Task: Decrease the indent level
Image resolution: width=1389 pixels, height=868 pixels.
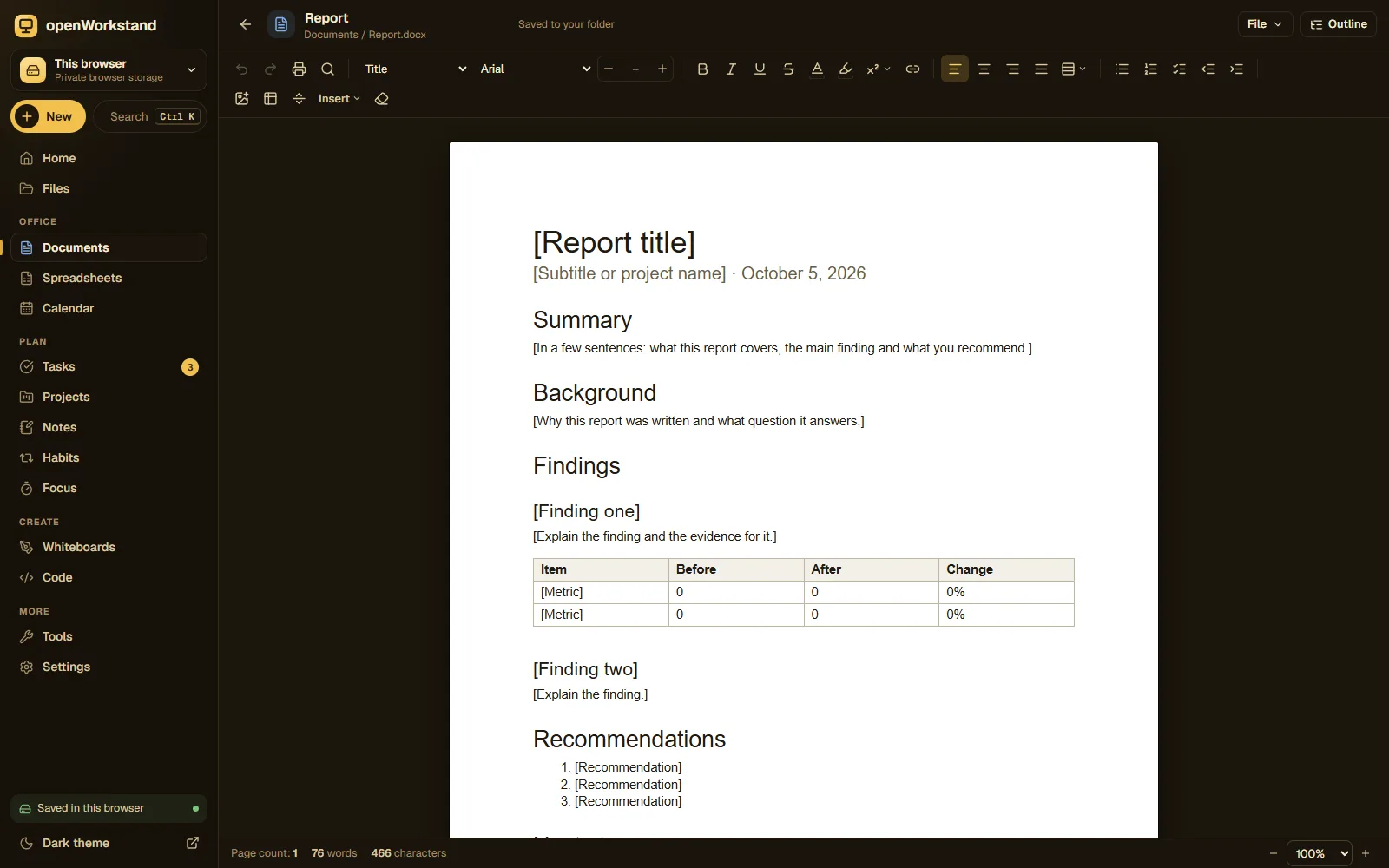Action: click(x=1208, y=69)
